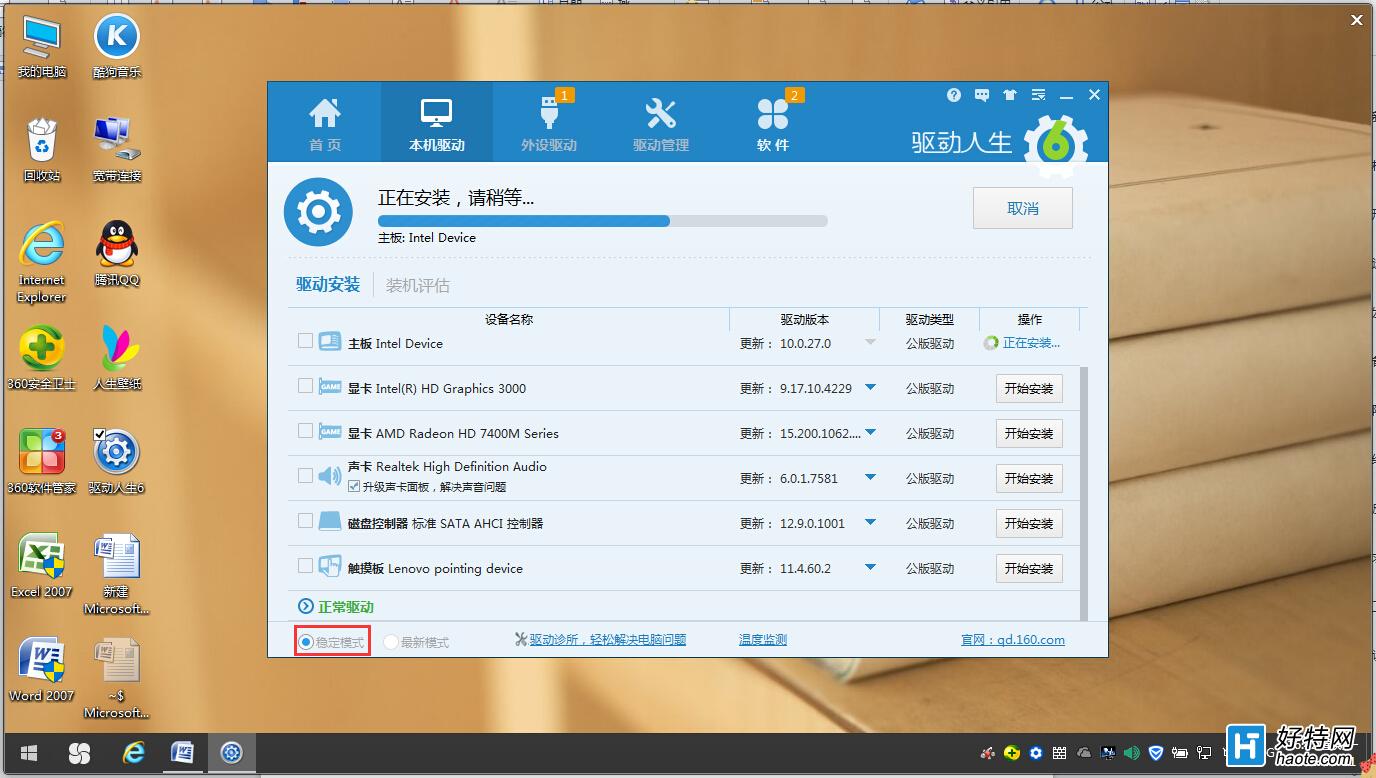The image size is (1376, 778).
Task: Click the 驱动人生 gear taskbar button
Action: click(232, 753)
